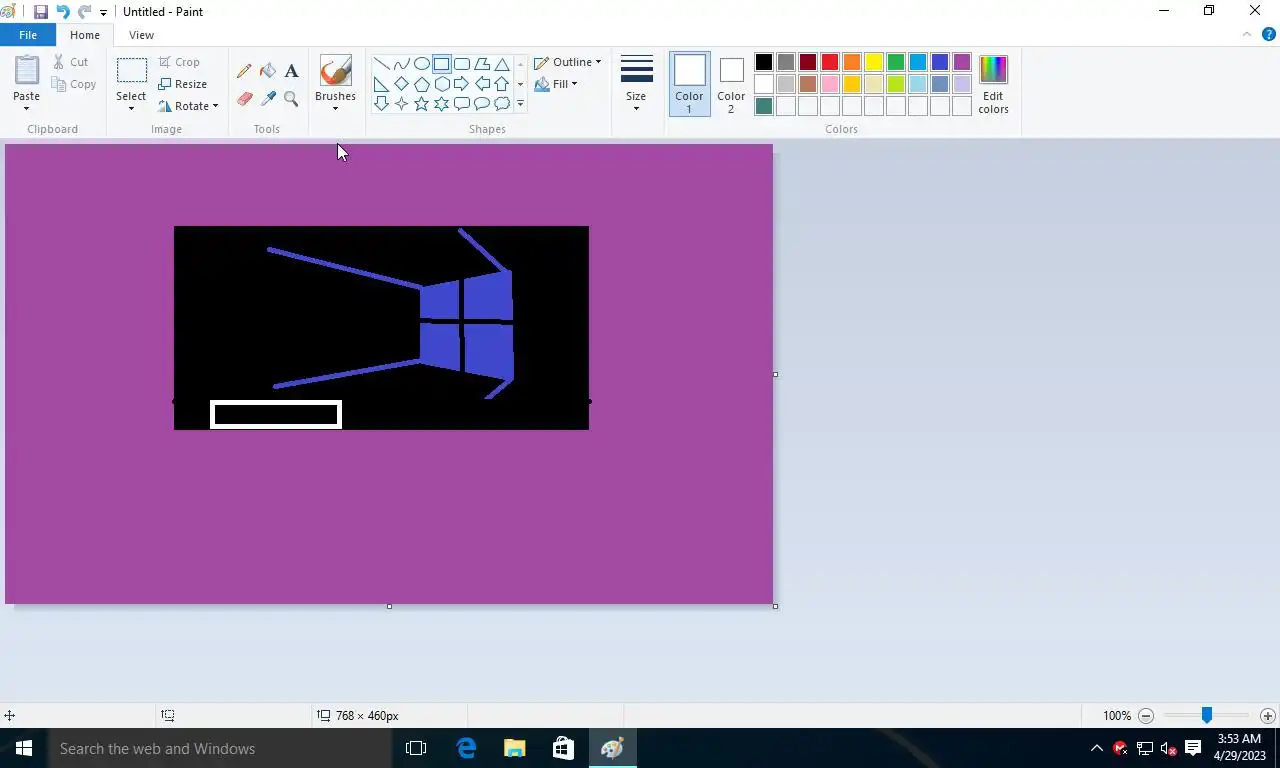Choose the Triangle shape
This screenshot has width=1280, height=768.
point(502,64)
